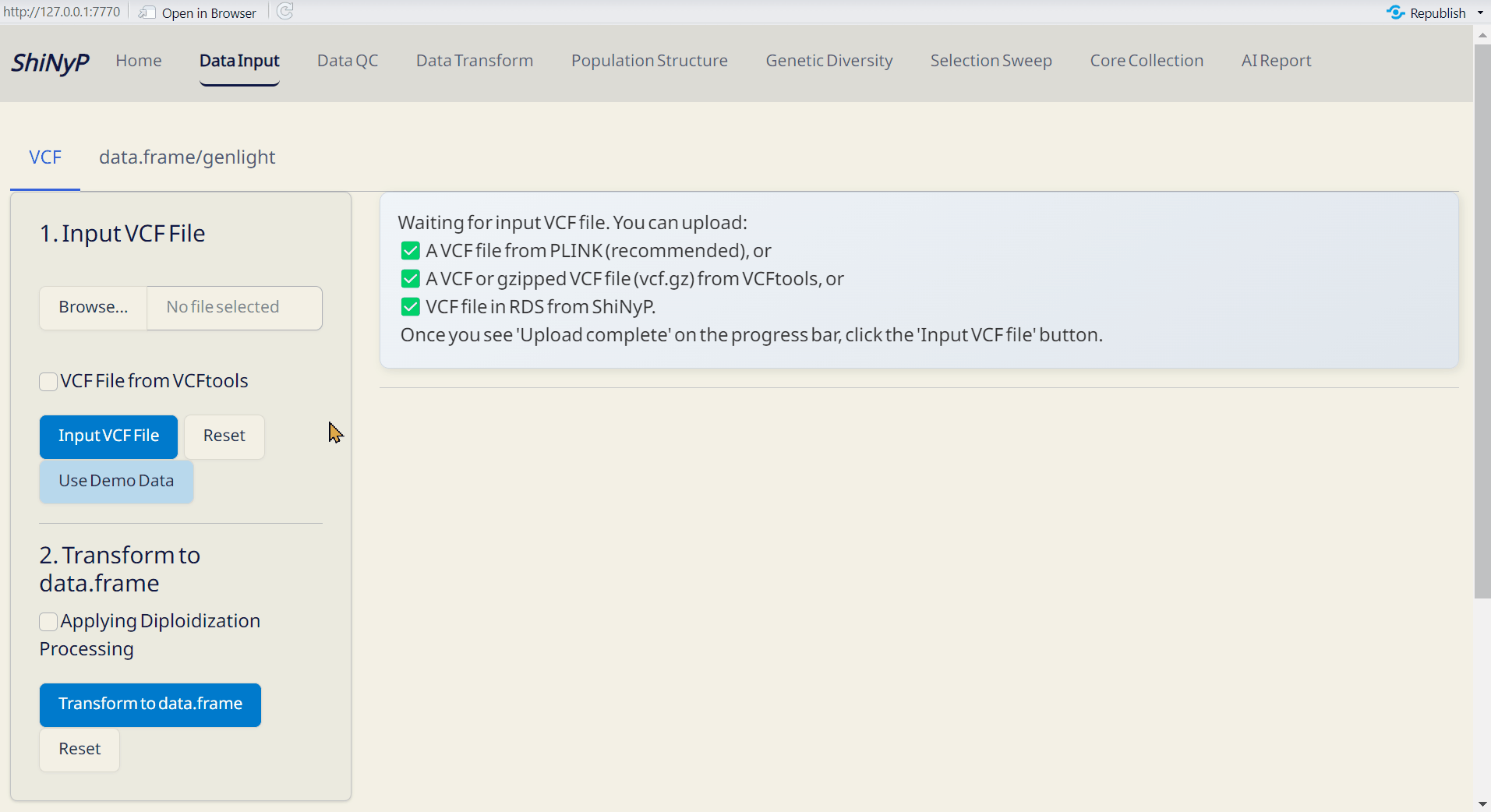Click the scrollbar up arrow

tap(1482, 34)
